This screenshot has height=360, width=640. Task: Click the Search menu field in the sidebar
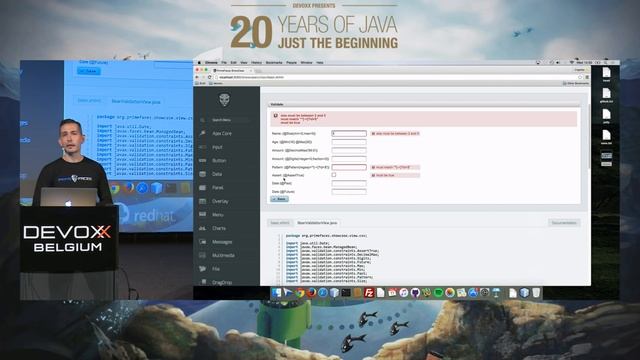coord(229,120)
